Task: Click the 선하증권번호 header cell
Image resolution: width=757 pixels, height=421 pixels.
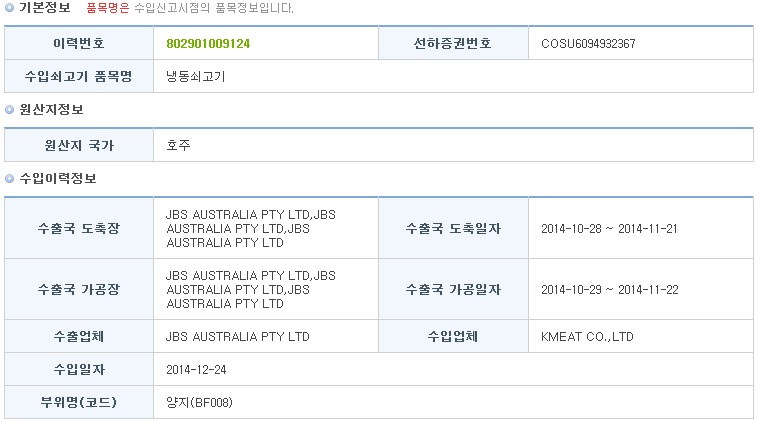Action: 453,43
